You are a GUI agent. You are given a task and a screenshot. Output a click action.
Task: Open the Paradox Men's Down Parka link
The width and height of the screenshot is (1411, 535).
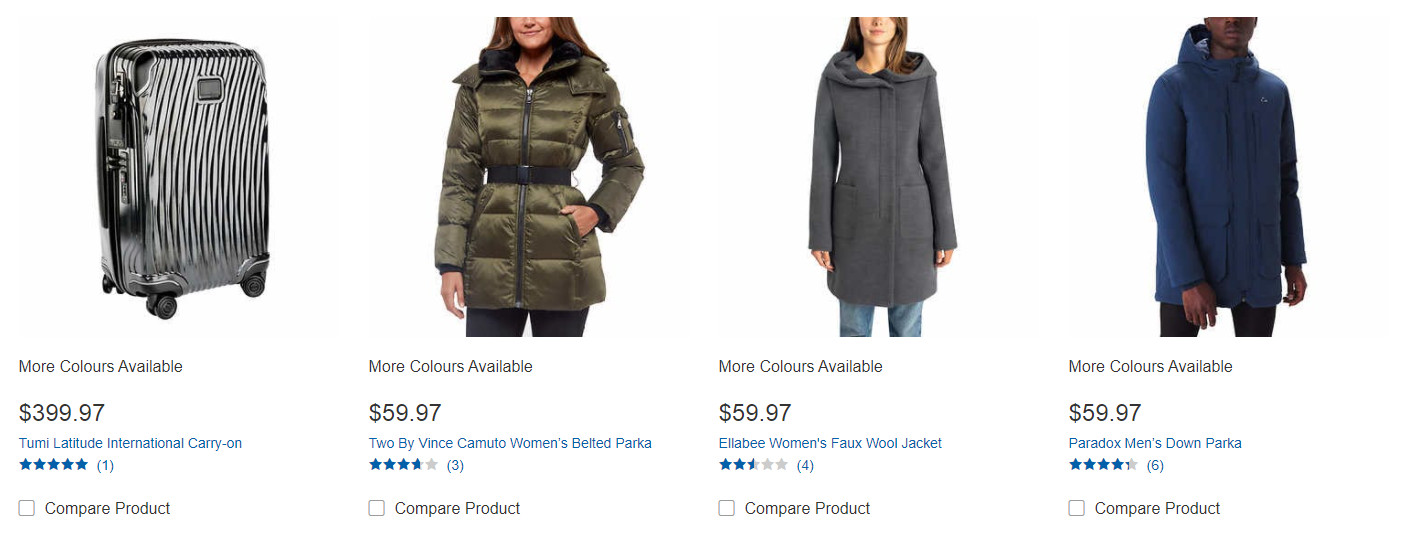click(1155, 443)
